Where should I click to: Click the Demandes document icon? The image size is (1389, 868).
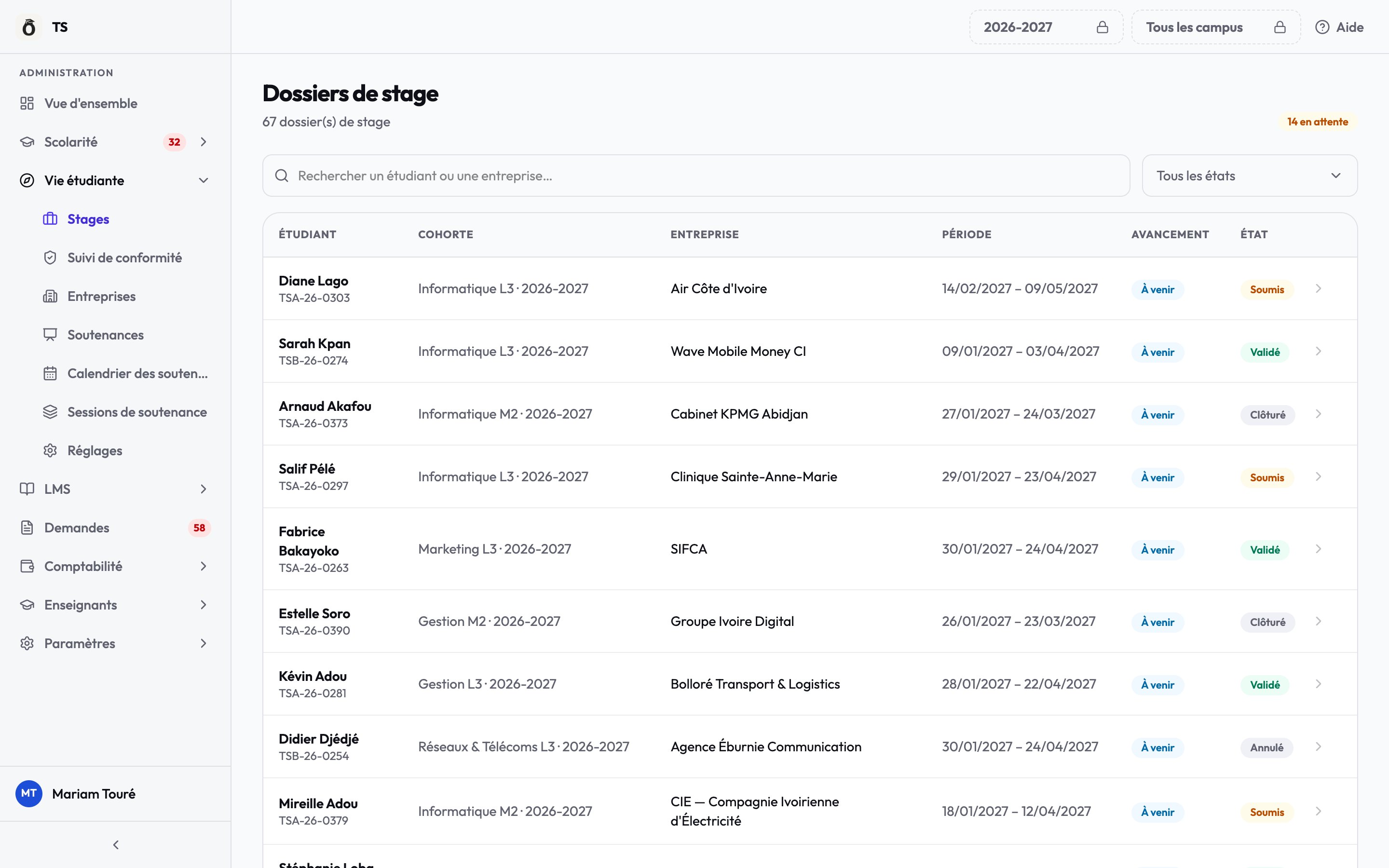click(27, 528)
